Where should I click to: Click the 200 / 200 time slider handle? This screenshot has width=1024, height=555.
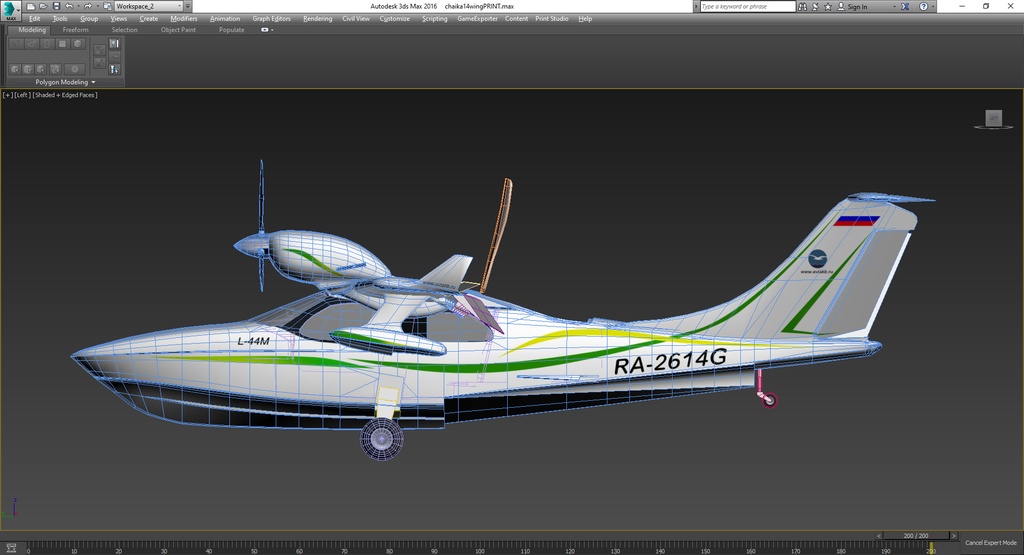click(916, 536)
